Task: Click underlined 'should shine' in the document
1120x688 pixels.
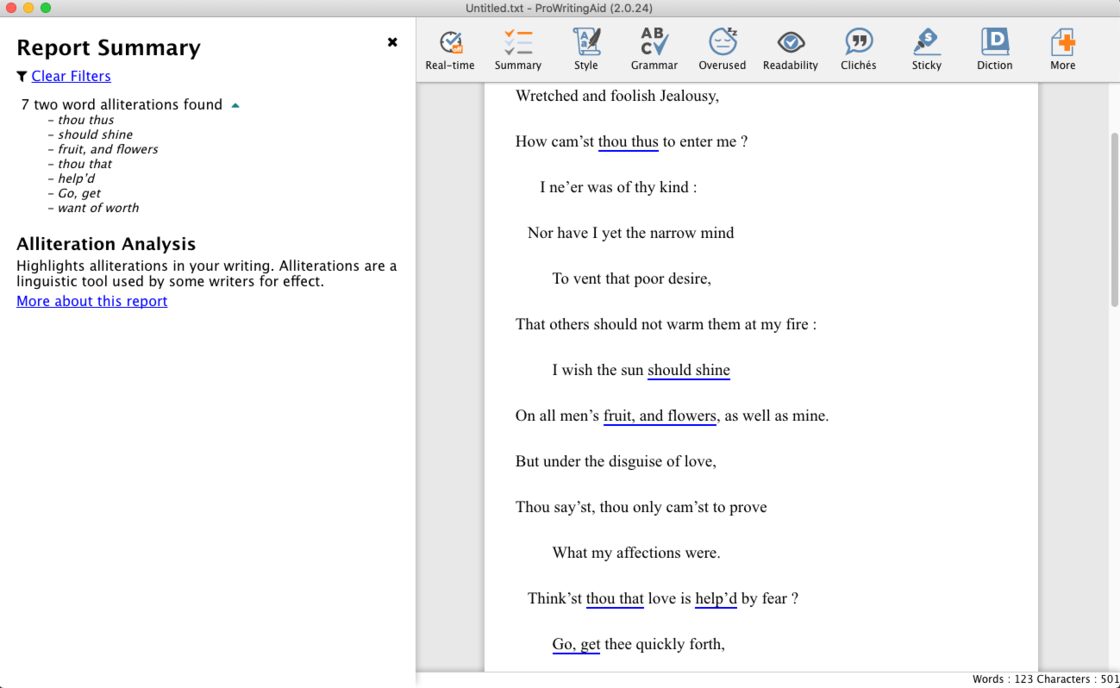Action: point(689,370)
